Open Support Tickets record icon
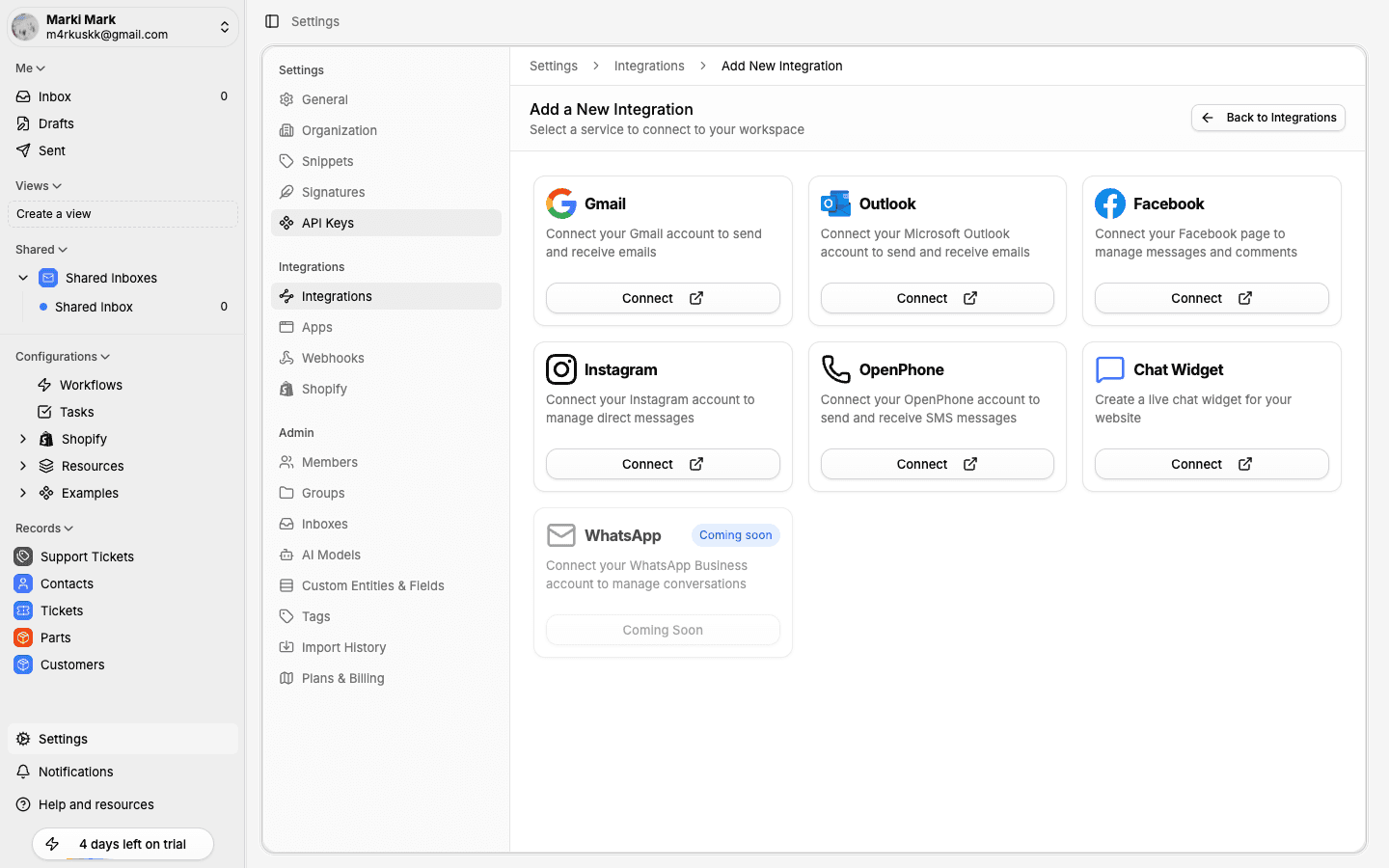The image size is (1389, 868). pyautogui.click(x=23, y=556)
